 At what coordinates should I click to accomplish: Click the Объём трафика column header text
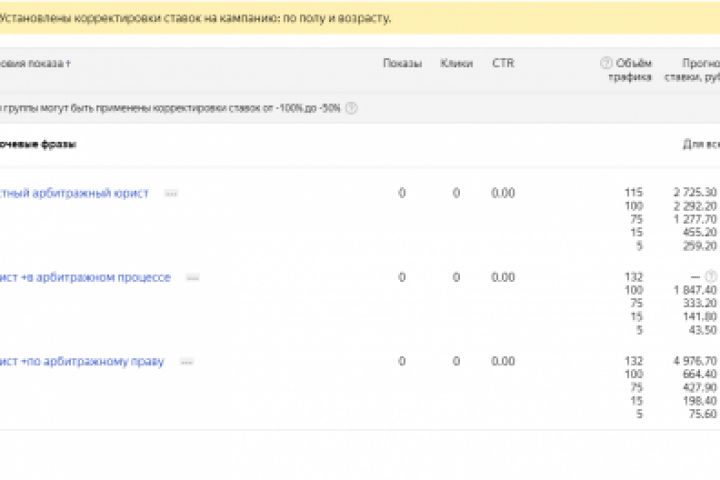pos(634,70)
